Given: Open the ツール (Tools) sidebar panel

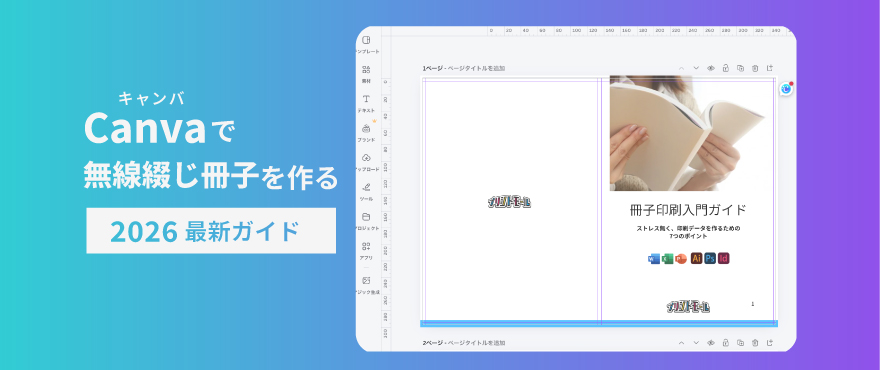Looking at the screenshot, I should pyautogui.click(x=366, y=192).
